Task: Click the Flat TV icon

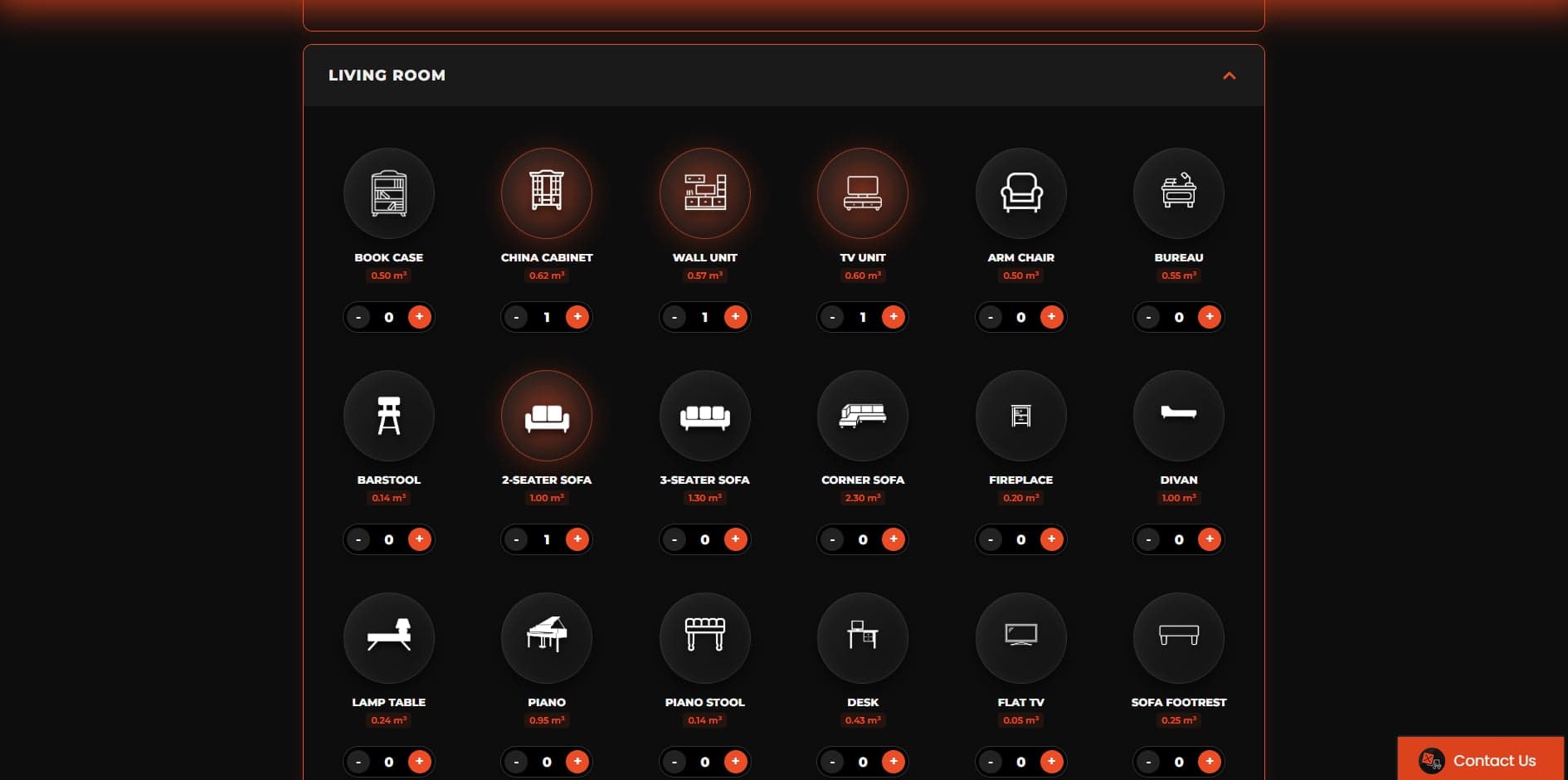Action: [x=1020, y=638]
